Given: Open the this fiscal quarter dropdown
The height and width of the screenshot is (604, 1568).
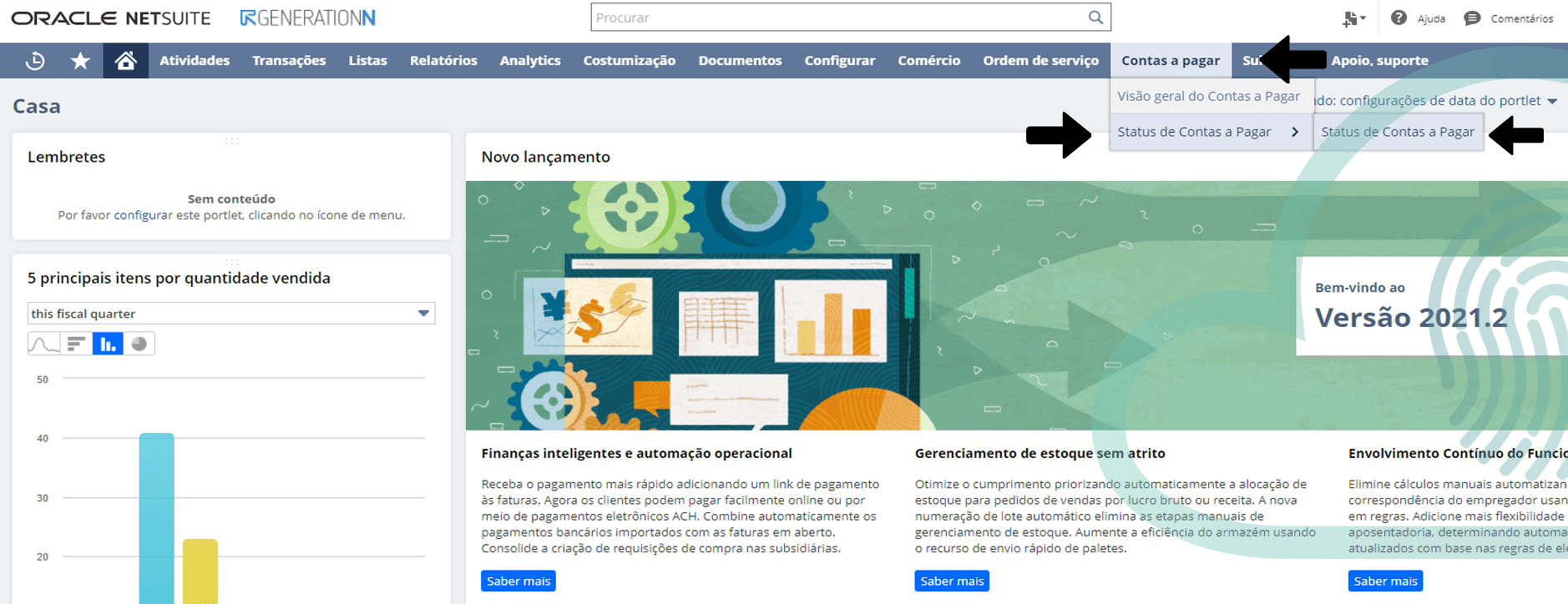Looking at the screenshot, I should point(231,313).
